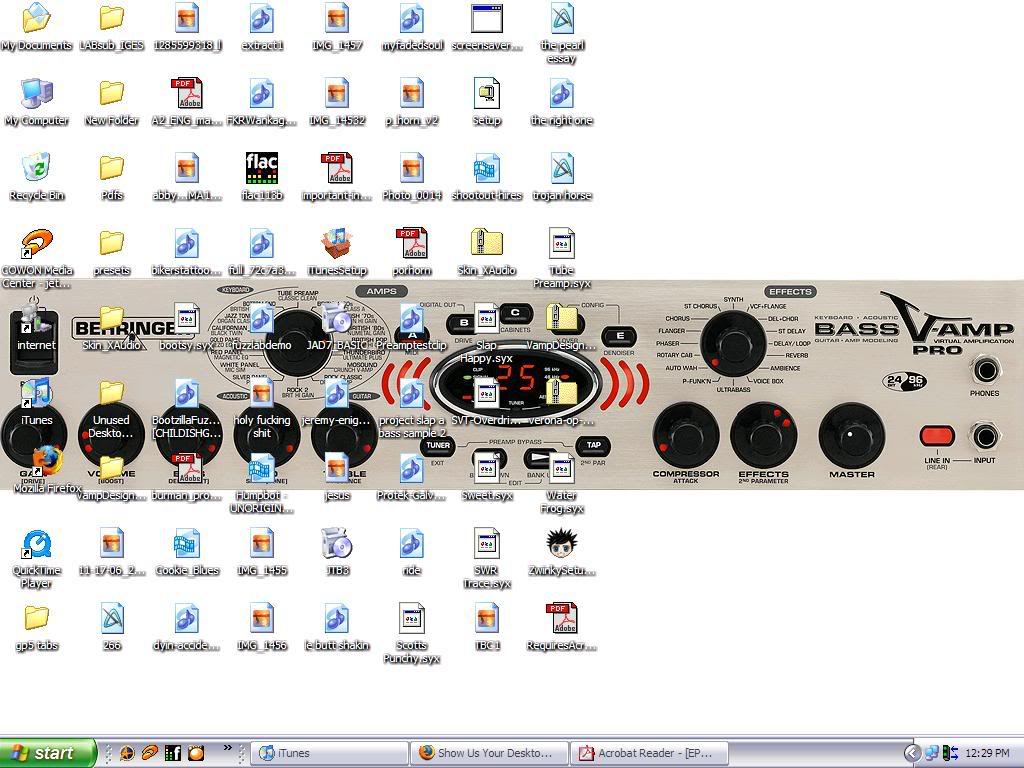This screenshot has width=1024, height=768.
Task: Click the 12:29 PM taskbar clock
Action: click(x=986, y=753)
